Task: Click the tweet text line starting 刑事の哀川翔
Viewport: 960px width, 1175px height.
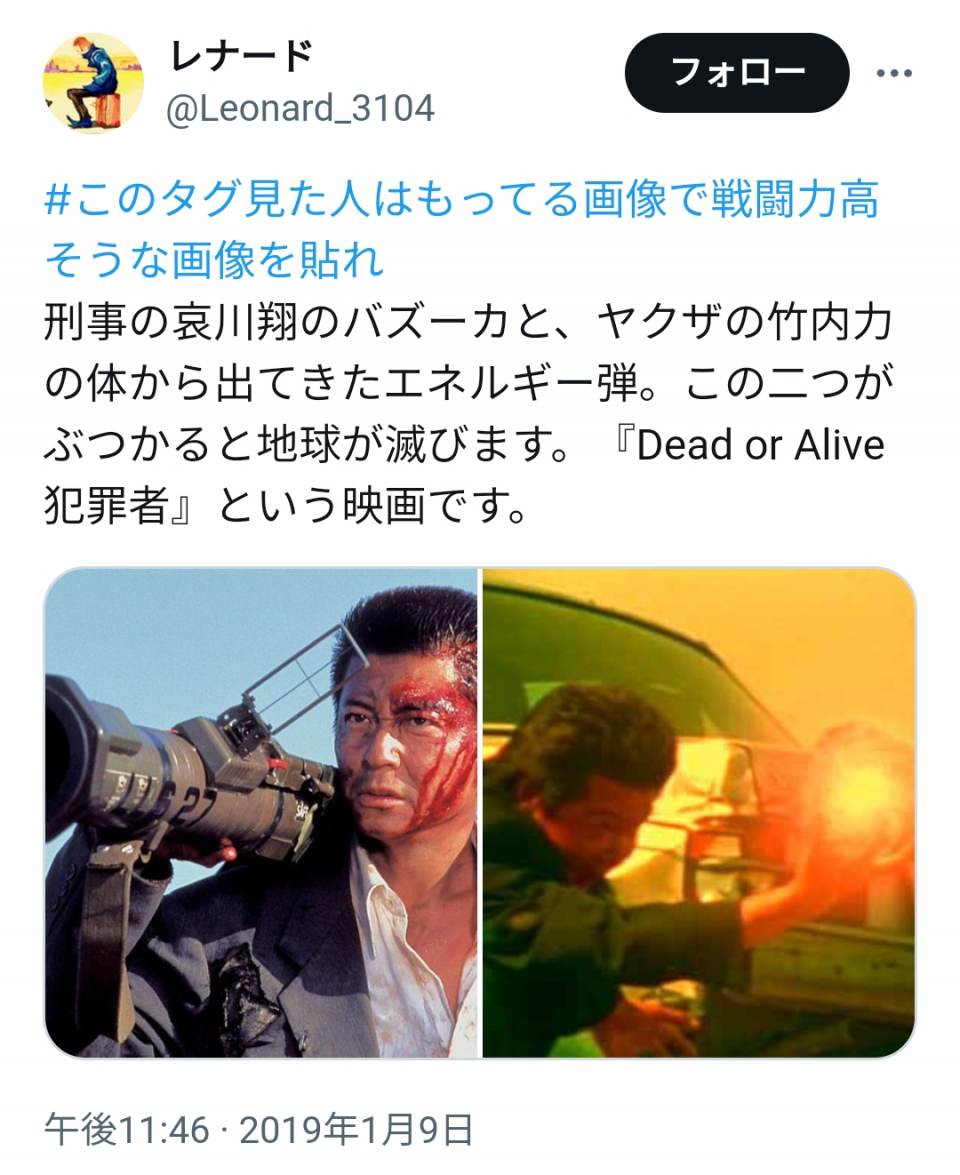Action: pos(468,323)
